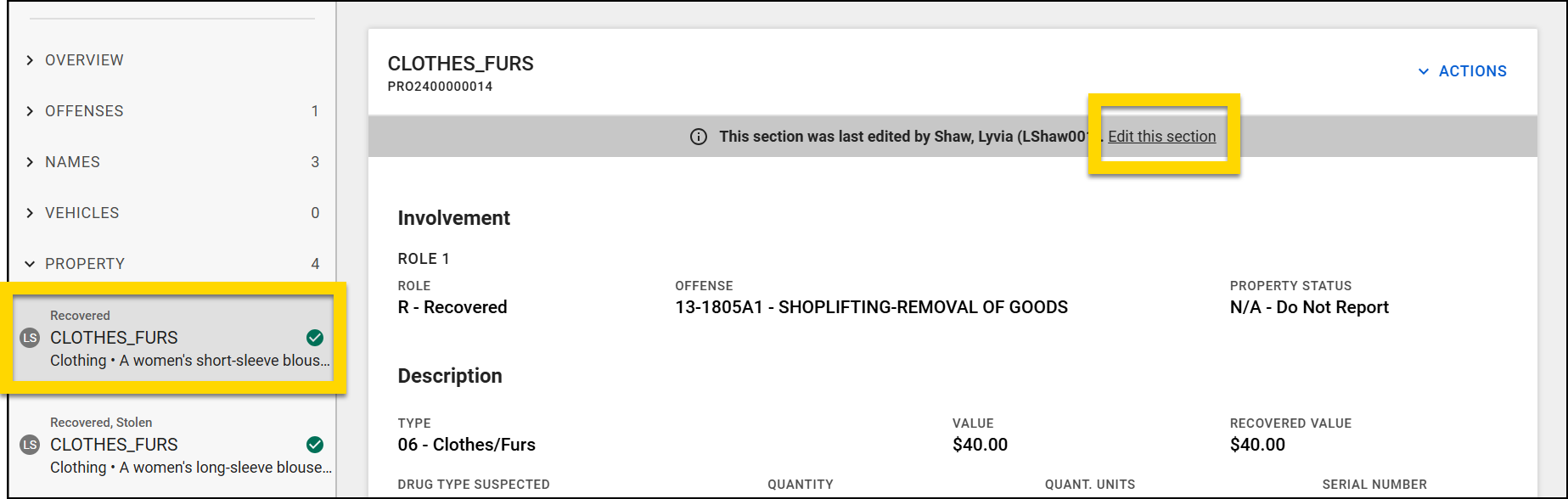The image size is (1568, 499).
Task: Click the green checkmark on Recovered, Stolen CLOTHES_FURS
Action: [314, 444]
